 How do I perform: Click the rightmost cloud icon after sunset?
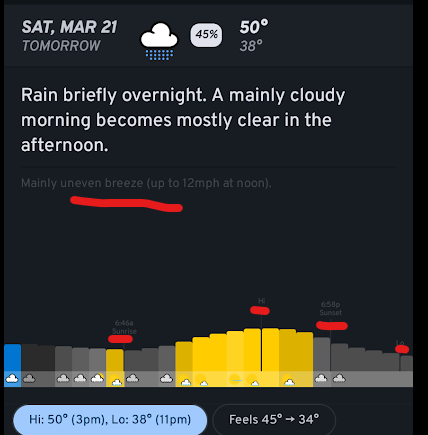point(339,378)
